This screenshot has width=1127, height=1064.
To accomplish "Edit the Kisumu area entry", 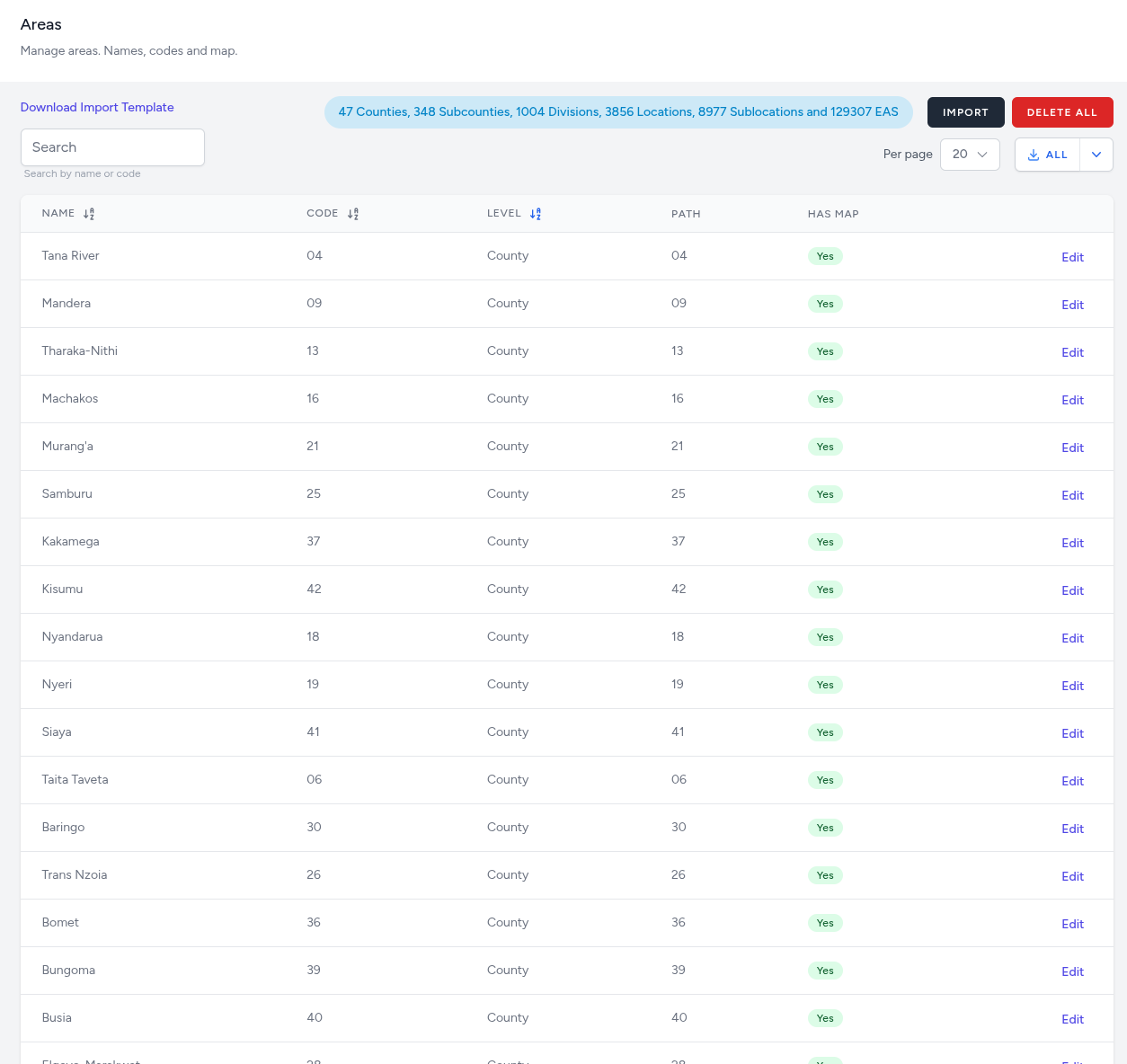I will (1072, 590).
